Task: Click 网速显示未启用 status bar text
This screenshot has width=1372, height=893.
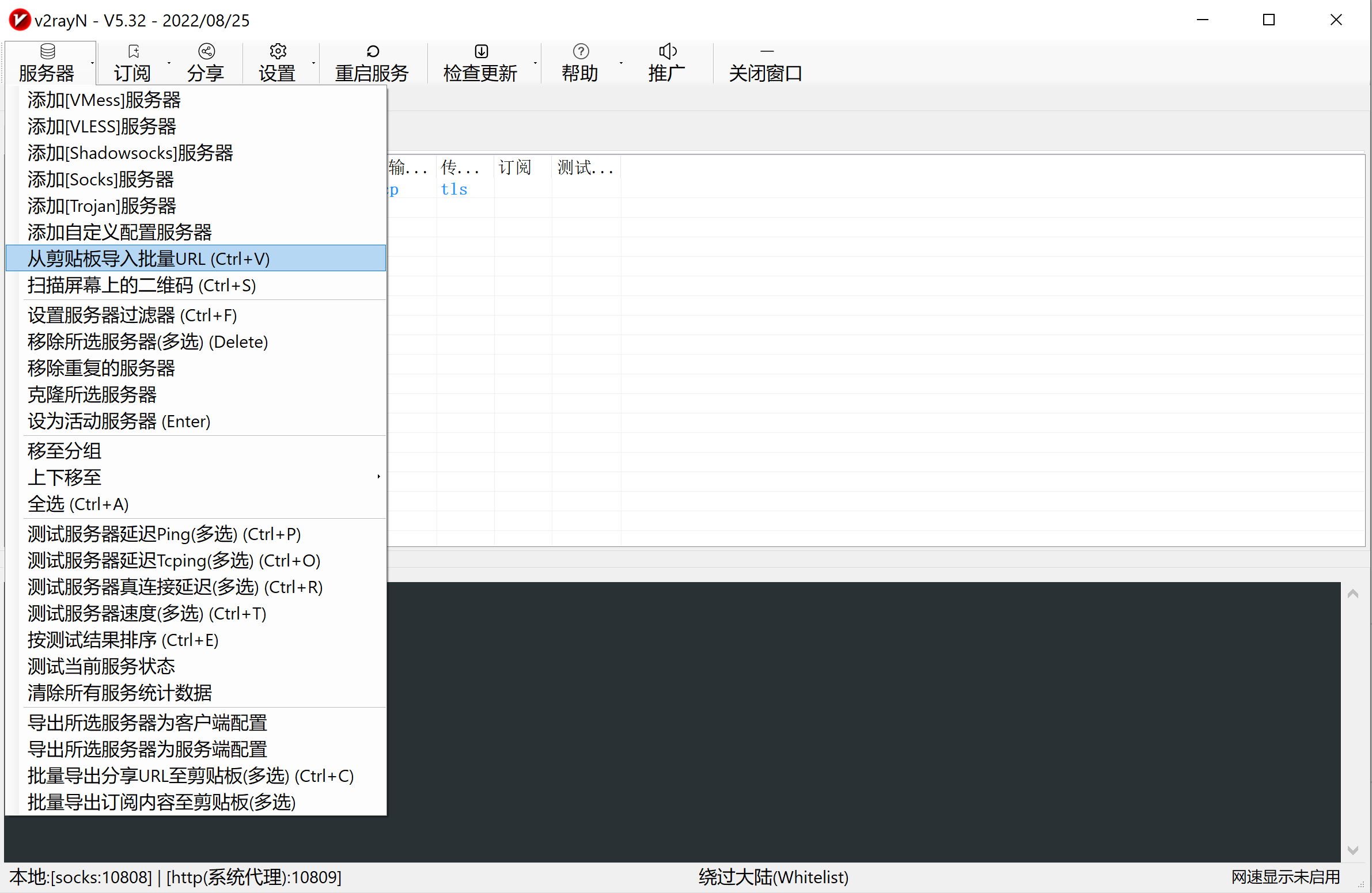Action: click(1286, 877)
